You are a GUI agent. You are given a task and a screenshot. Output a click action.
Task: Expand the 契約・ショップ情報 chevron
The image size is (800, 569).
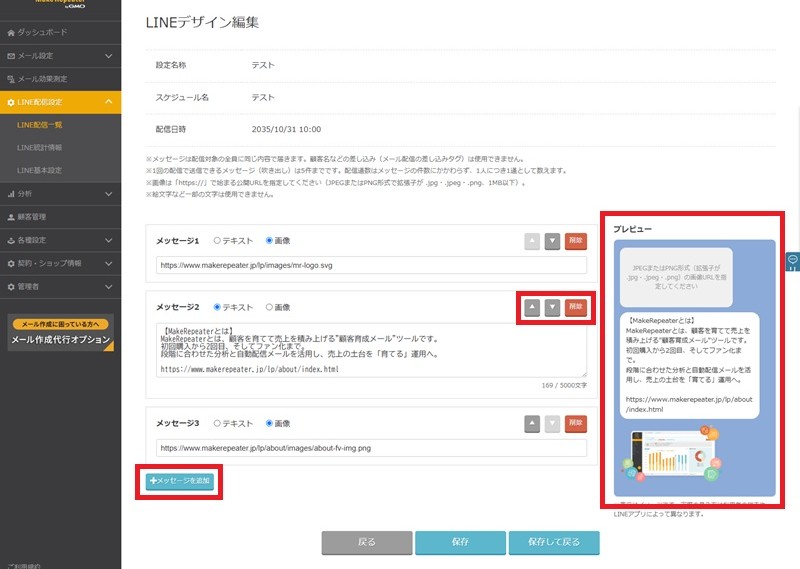(108, 264)
